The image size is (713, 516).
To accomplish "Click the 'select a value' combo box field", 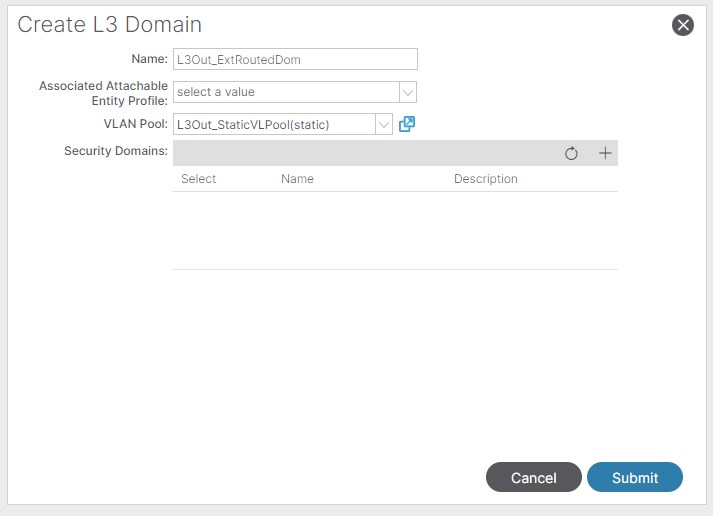I will pos(285,92).
